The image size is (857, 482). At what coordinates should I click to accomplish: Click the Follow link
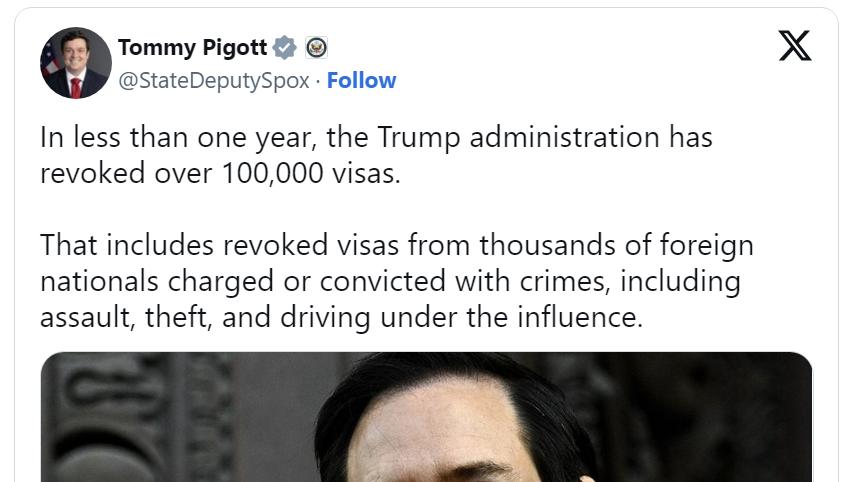click(361, 81)
